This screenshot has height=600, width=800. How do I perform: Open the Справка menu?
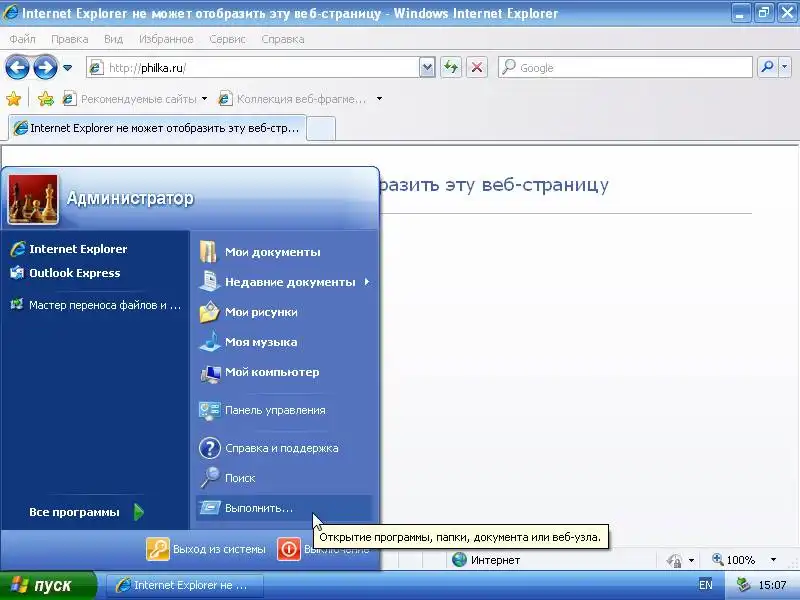(x=283, y=39)
